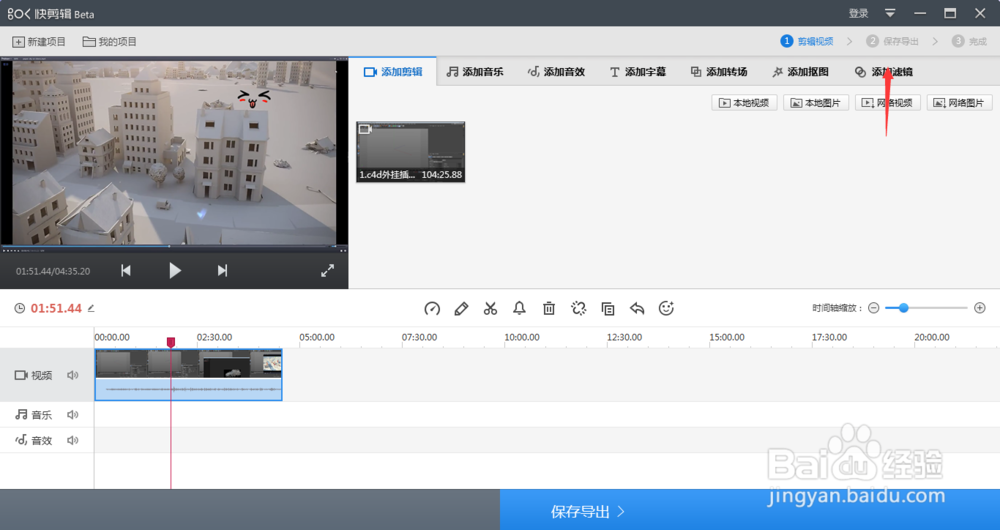Image resolution: width=1000 pixels, height=530 pixels.
Task: Jump to previous frame button
Action: [x=126, y=271]
